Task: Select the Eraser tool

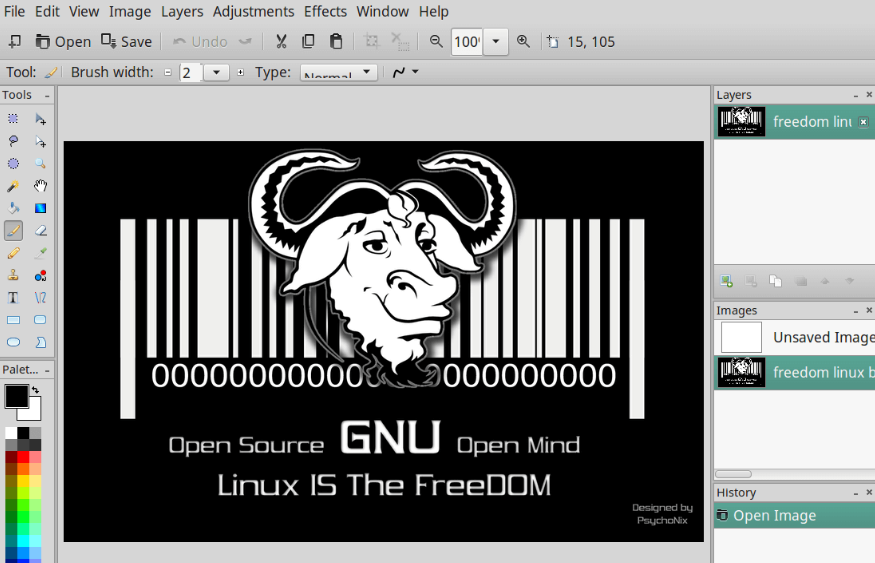Action: [x=40, y=230]
